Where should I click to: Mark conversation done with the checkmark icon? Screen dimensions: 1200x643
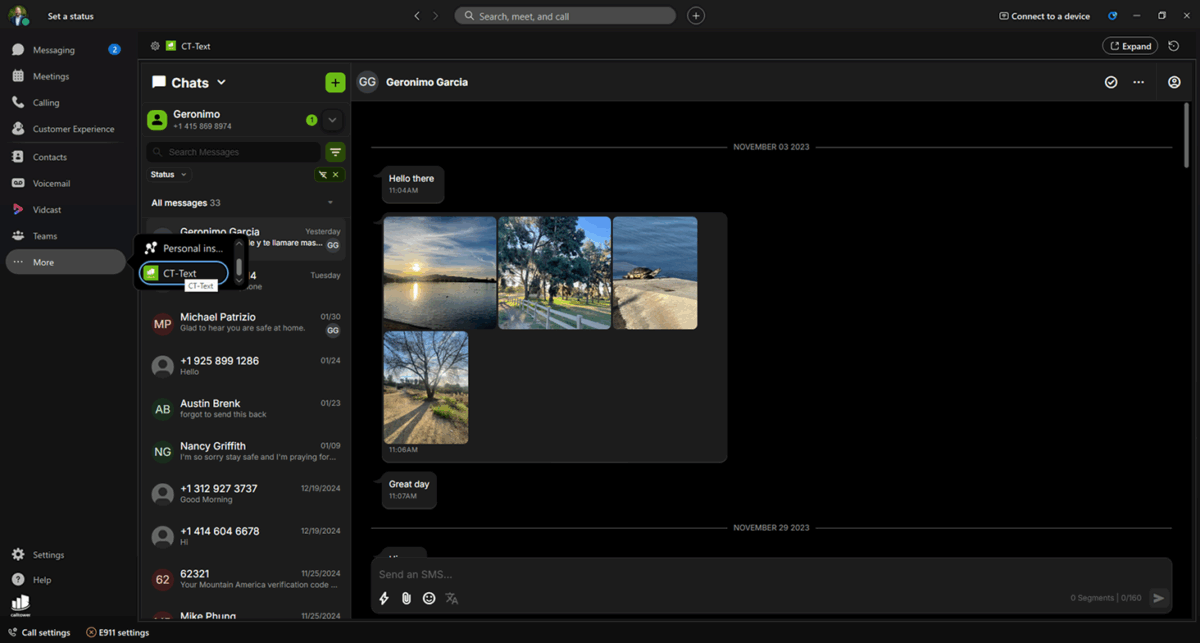[x=1111, y=82]
